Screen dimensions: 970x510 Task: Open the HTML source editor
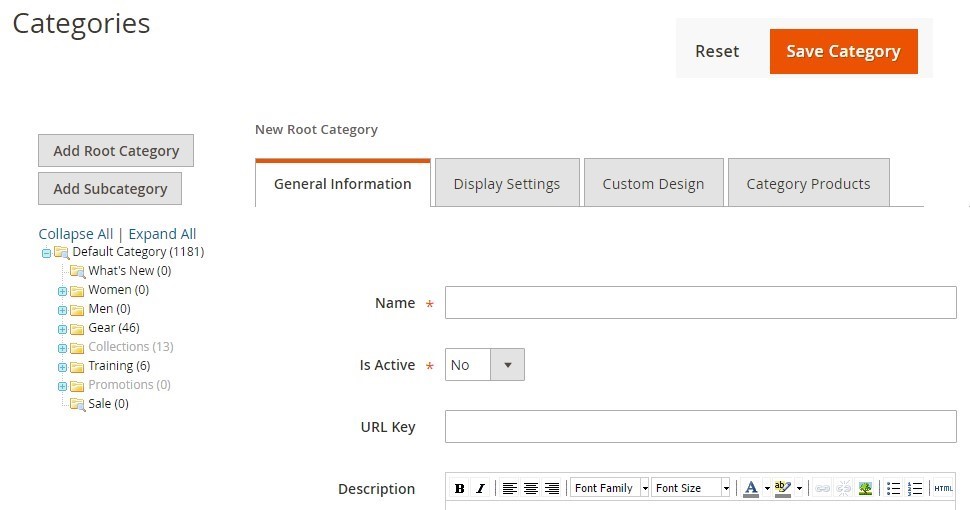coord(943,489)
